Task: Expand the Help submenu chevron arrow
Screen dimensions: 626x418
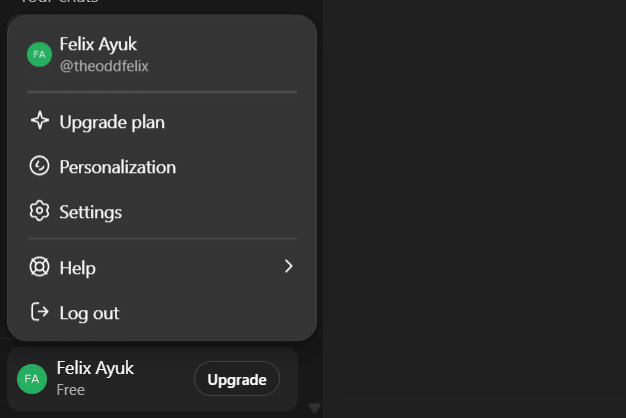Action: [x=288, y=267]
